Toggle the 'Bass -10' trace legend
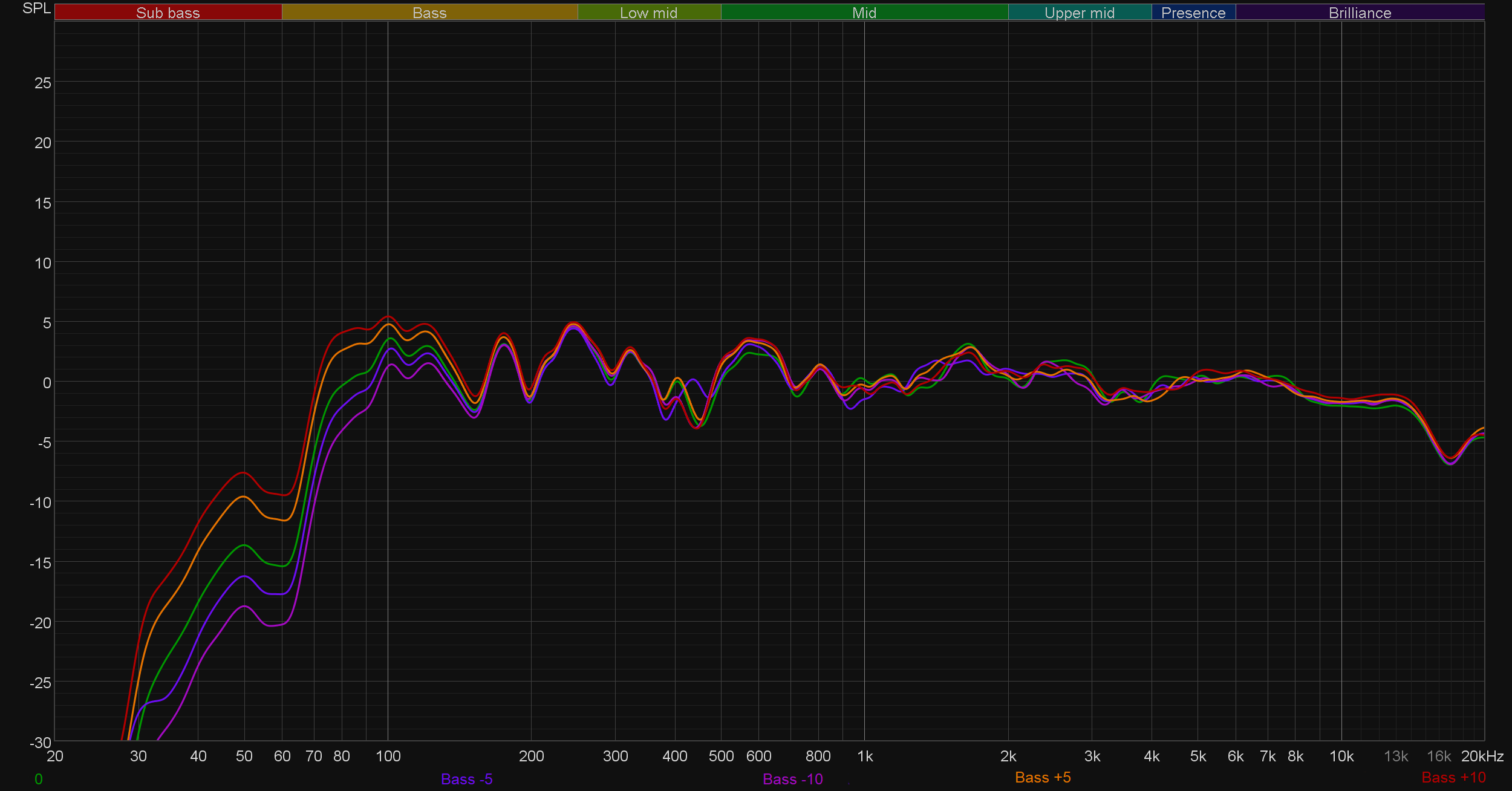Image resolution: width=1512 pixels, height=791 pixels. tap(792, 779)
